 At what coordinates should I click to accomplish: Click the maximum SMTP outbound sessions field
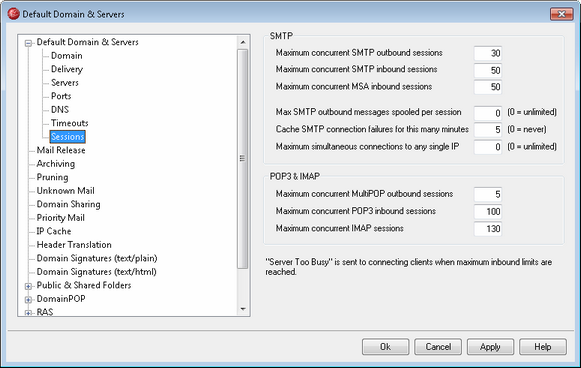coord(488,53)
